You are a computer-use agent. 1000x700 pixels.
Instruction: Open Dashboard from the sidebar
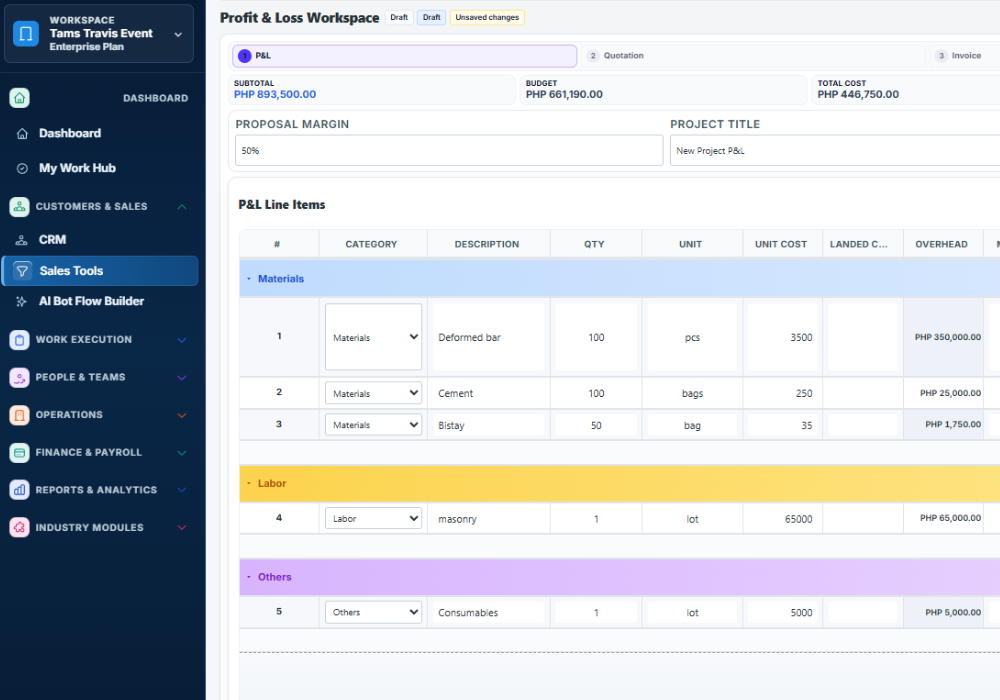70,133
